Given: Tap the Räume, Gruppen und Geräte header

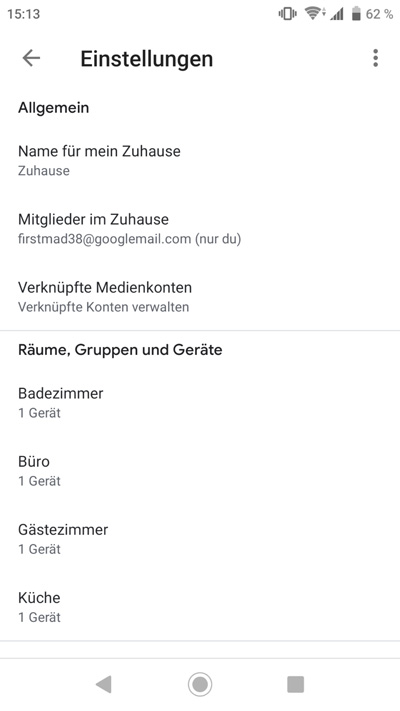Looking at the screenshot, I should [120, 350].
